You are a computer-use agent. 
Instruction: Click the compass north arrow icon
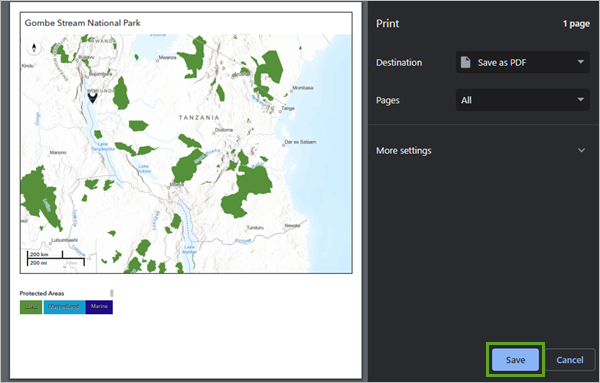pos(34,48)
